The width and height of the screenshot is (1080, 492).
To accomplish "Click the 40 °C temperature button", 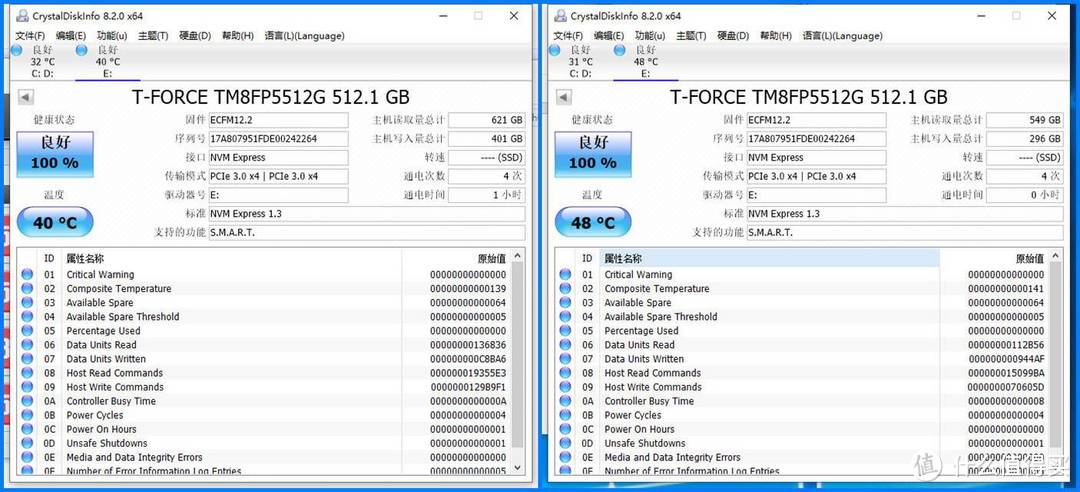I will 54,223.
